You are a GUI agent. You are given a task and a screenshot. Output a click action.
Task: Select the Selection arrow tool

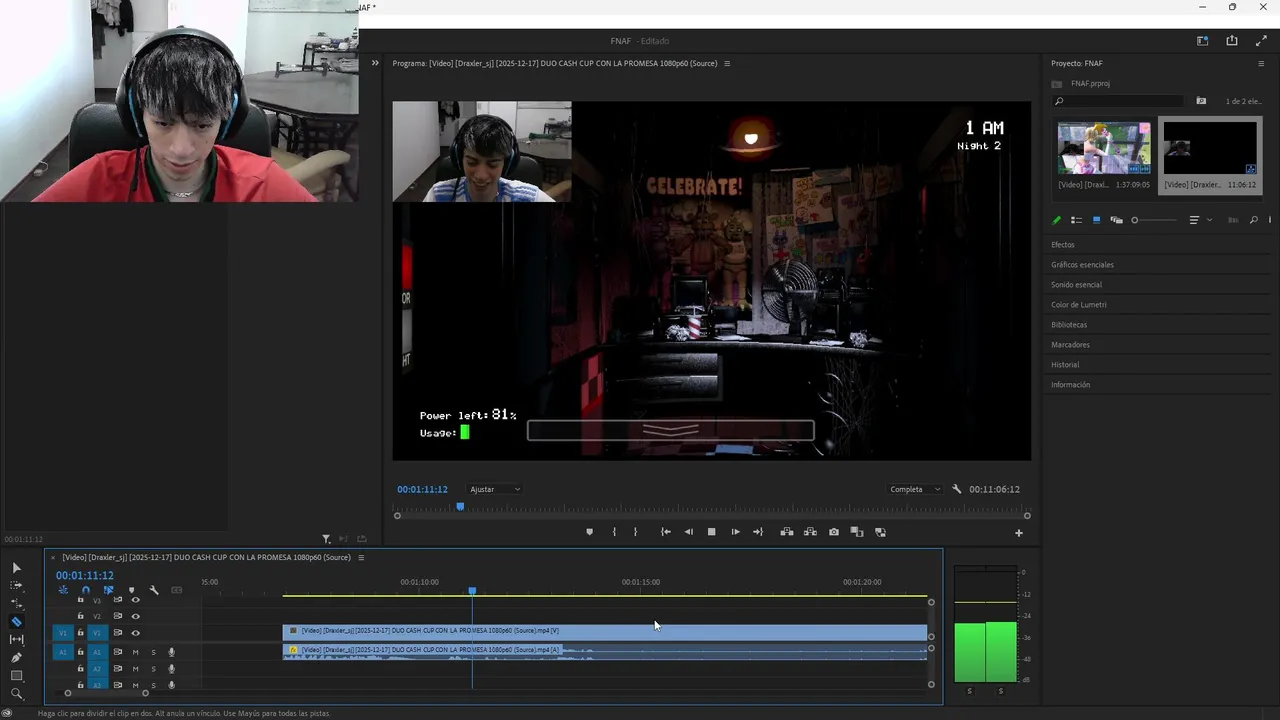coord(16,568)
